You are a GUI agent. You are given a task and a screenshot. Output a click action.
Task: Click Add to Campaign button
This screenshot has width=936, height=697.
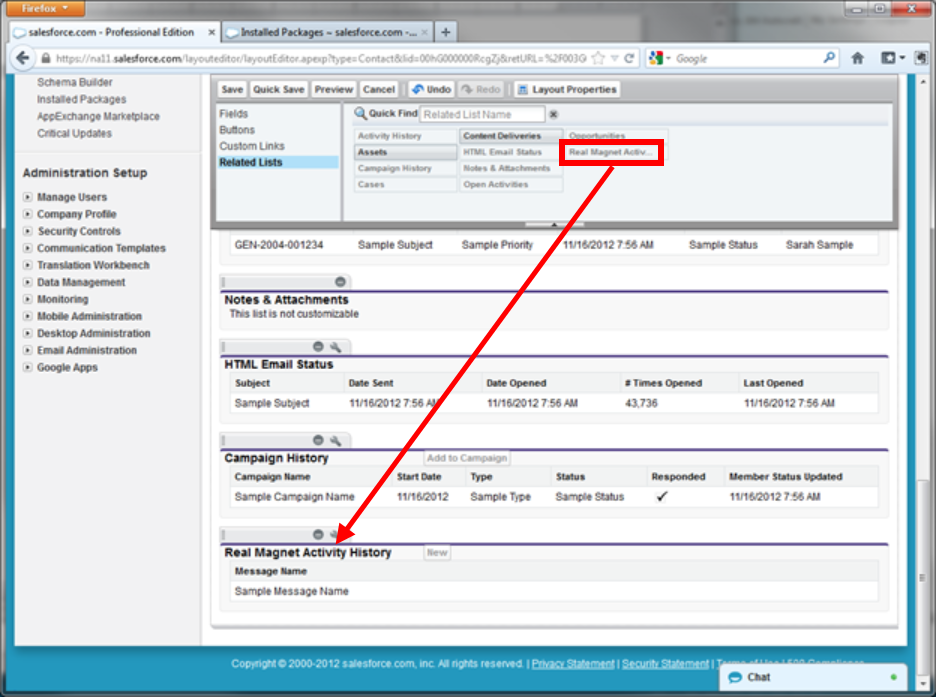(x=467, y=458)
